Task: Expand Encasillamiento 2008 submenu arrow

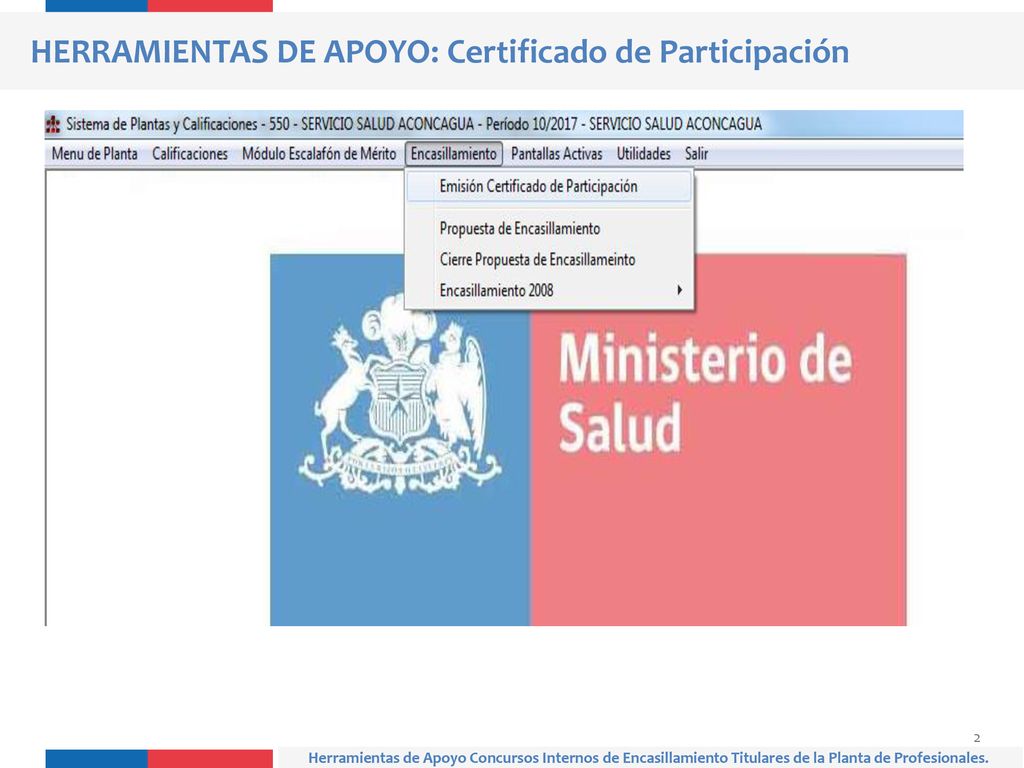Action: [x=680, y=290]
